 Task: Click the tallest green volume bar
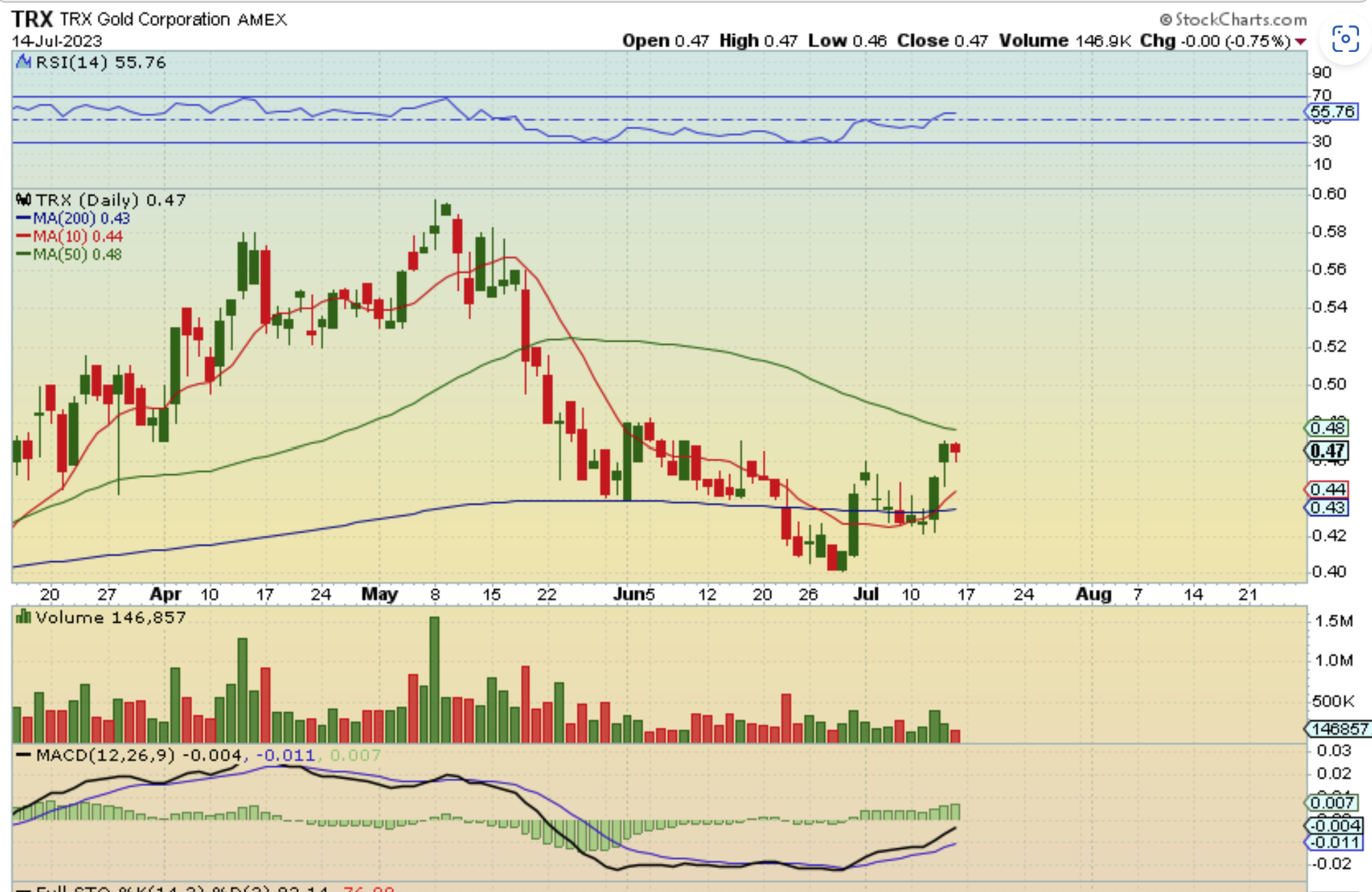pos(434,679)
